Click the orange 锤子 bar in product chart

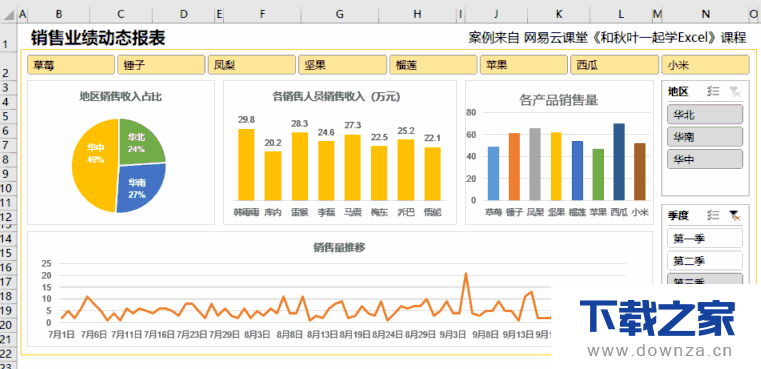point(514,167)
